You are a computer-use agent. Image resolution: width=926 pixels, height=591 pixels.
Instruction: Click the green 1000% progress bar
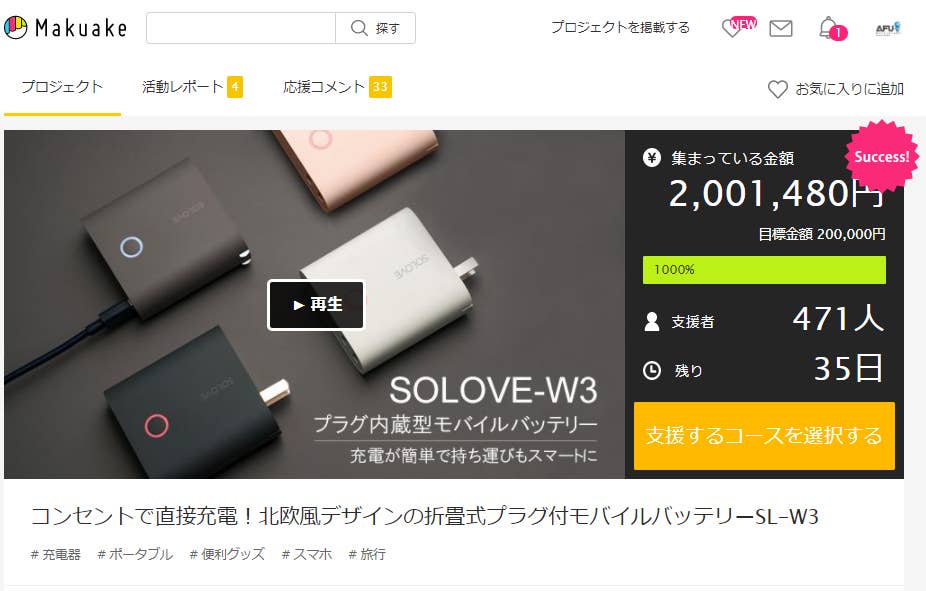click(764, 270)
